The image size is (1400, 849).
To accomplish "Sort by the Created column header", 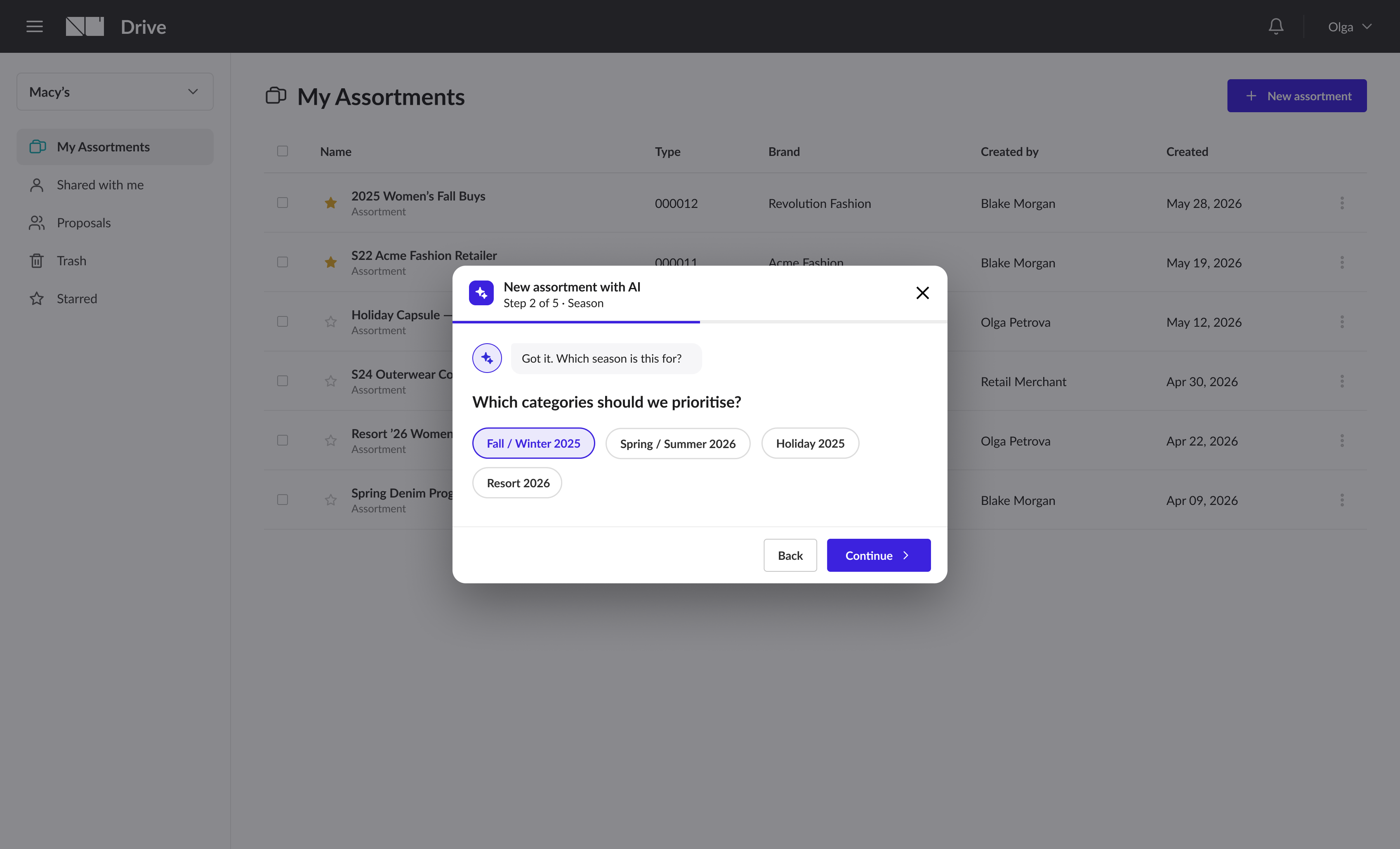I will point(1187,151).
